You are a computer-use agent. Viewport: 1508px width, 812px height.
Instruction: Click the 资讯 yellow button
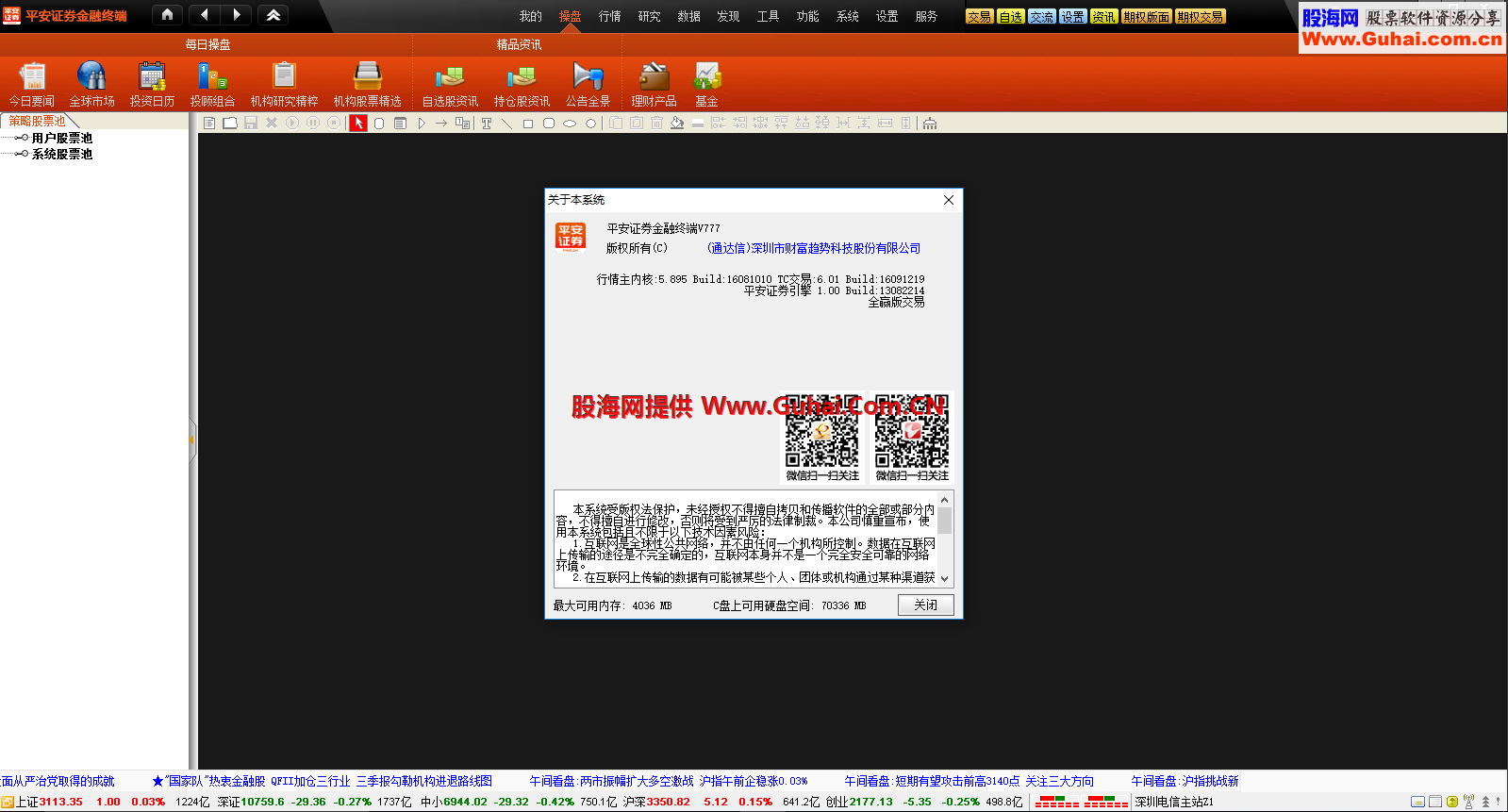(x=1103, y=16)
